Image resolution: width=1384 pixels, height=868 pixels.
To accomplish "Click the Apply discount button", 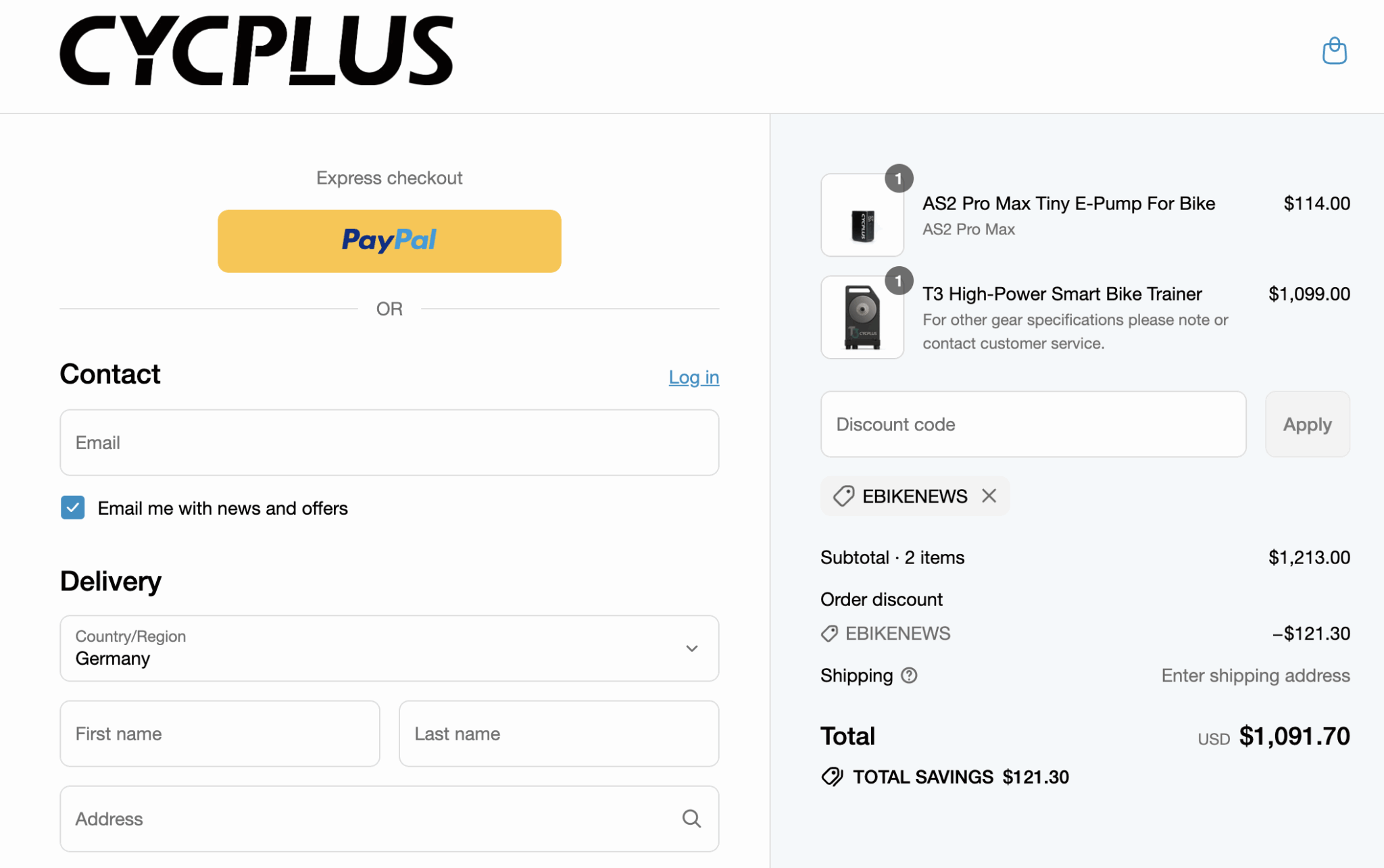I will tap(1308, 424).
